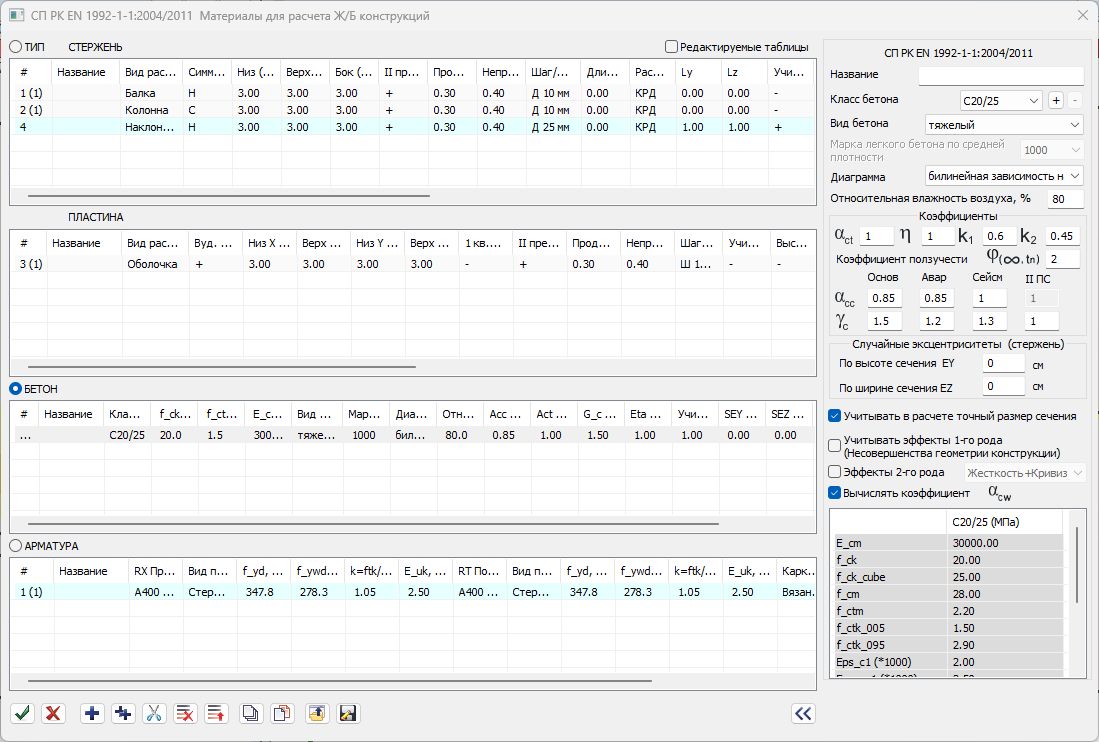
Task: Click the delete-row icon with red X
Action: coord(185,713)
